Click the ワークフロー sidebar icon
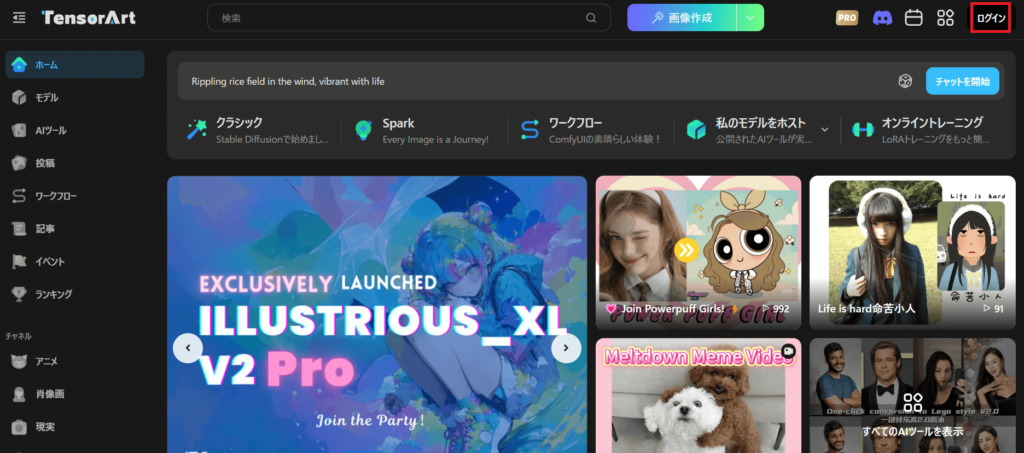This screenshot has height=453, width=1024. [20, 195]
